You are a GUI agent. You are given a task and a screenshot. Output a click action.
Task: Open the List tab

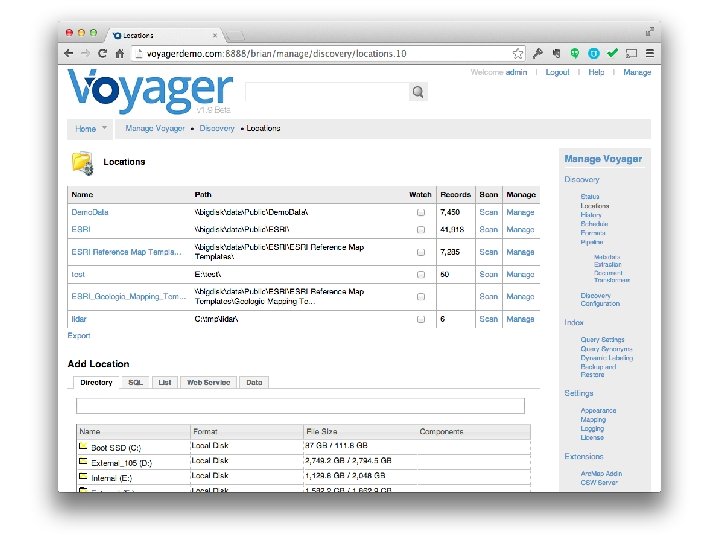165,382
